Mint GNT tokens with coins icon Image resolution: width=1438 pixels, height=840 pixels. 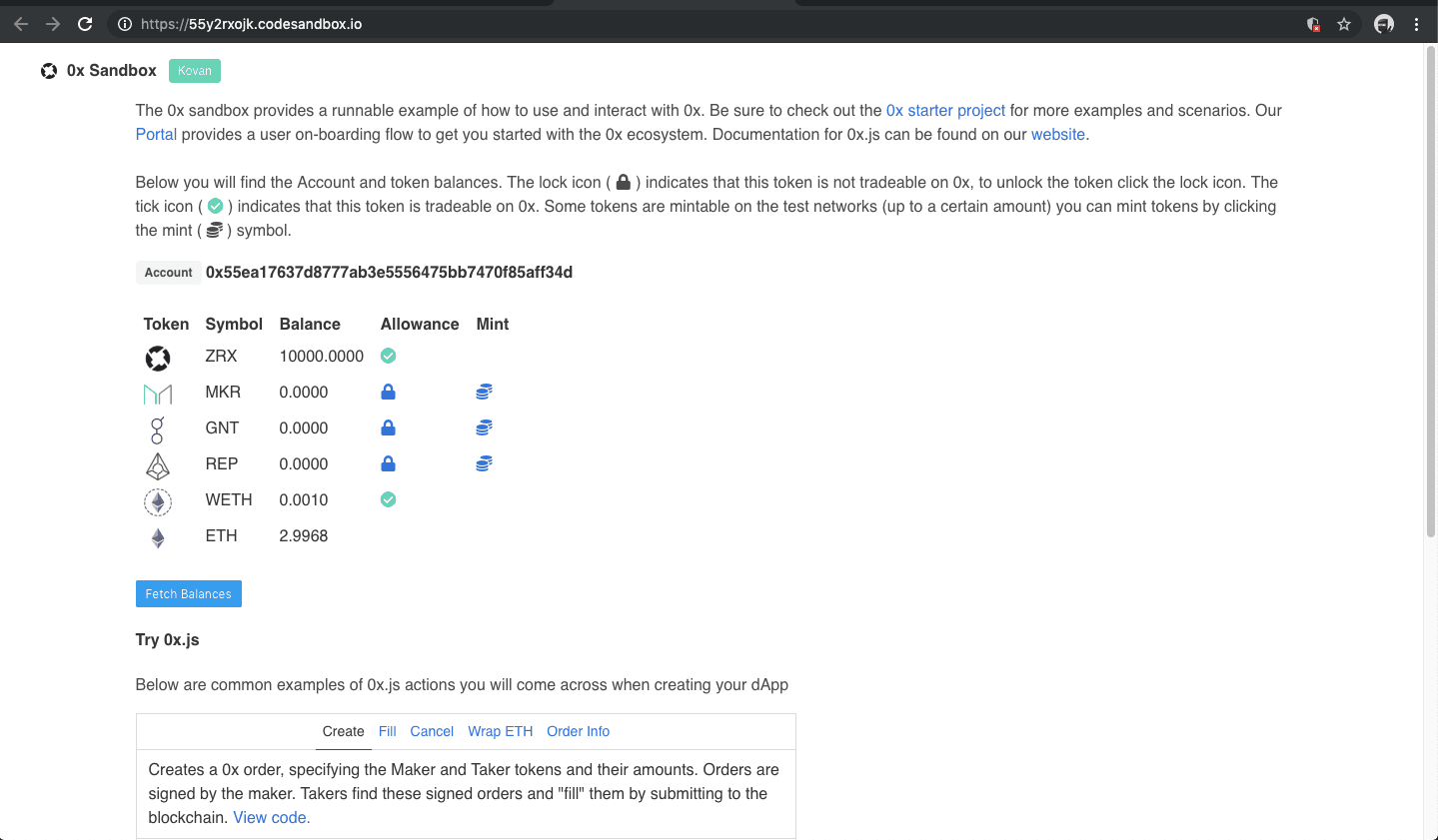coord(484,427)
